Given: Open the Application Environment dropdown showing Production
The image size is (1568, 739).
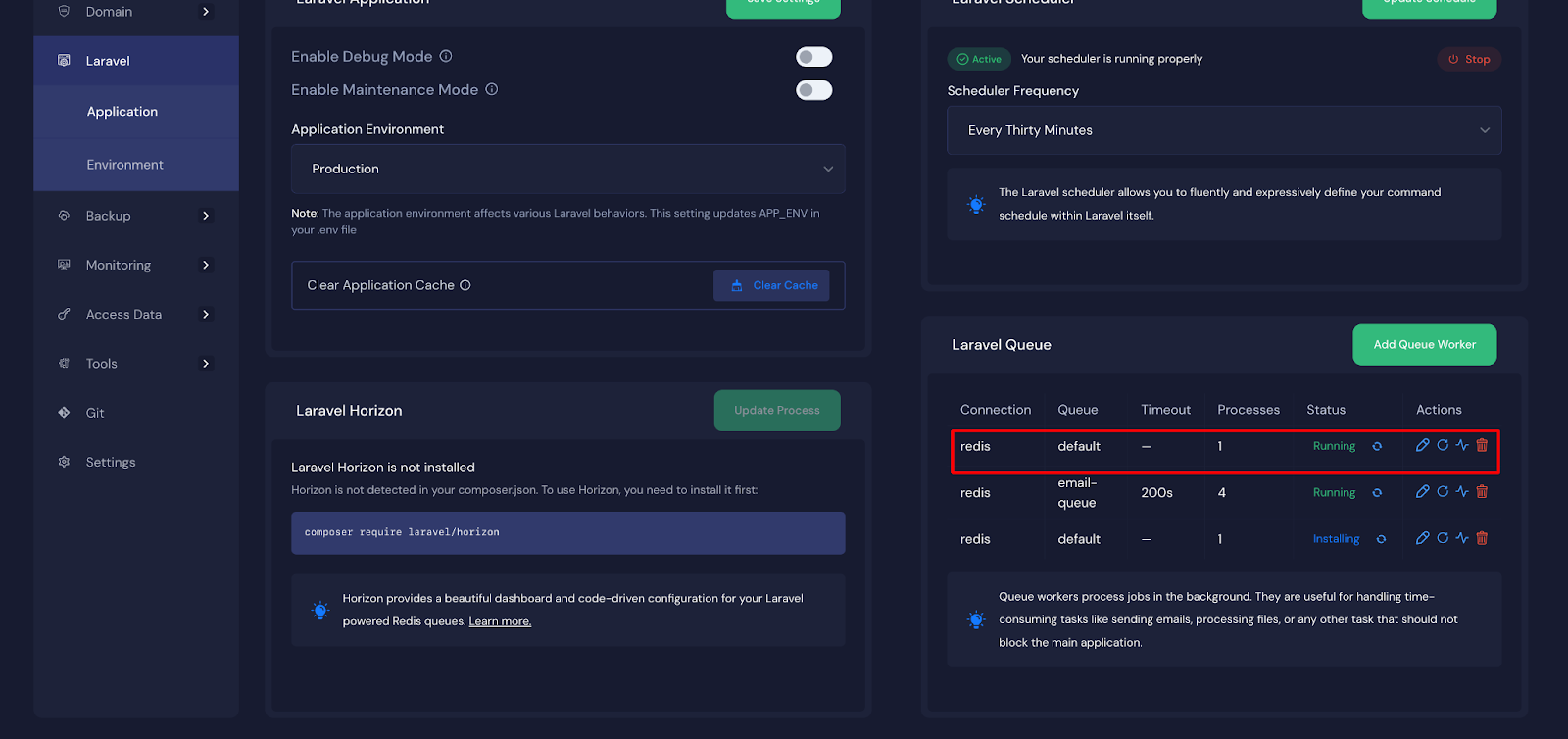Looking at the screenshot, I should tap(567, 169).
